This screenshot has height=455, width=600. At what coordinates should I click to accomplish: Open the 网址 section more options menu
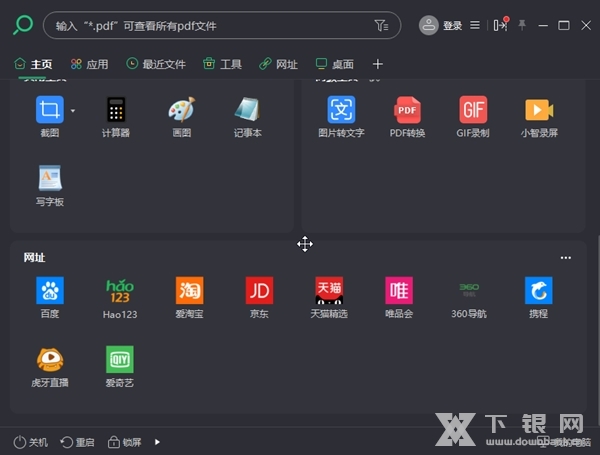click(x=566, y=258)
